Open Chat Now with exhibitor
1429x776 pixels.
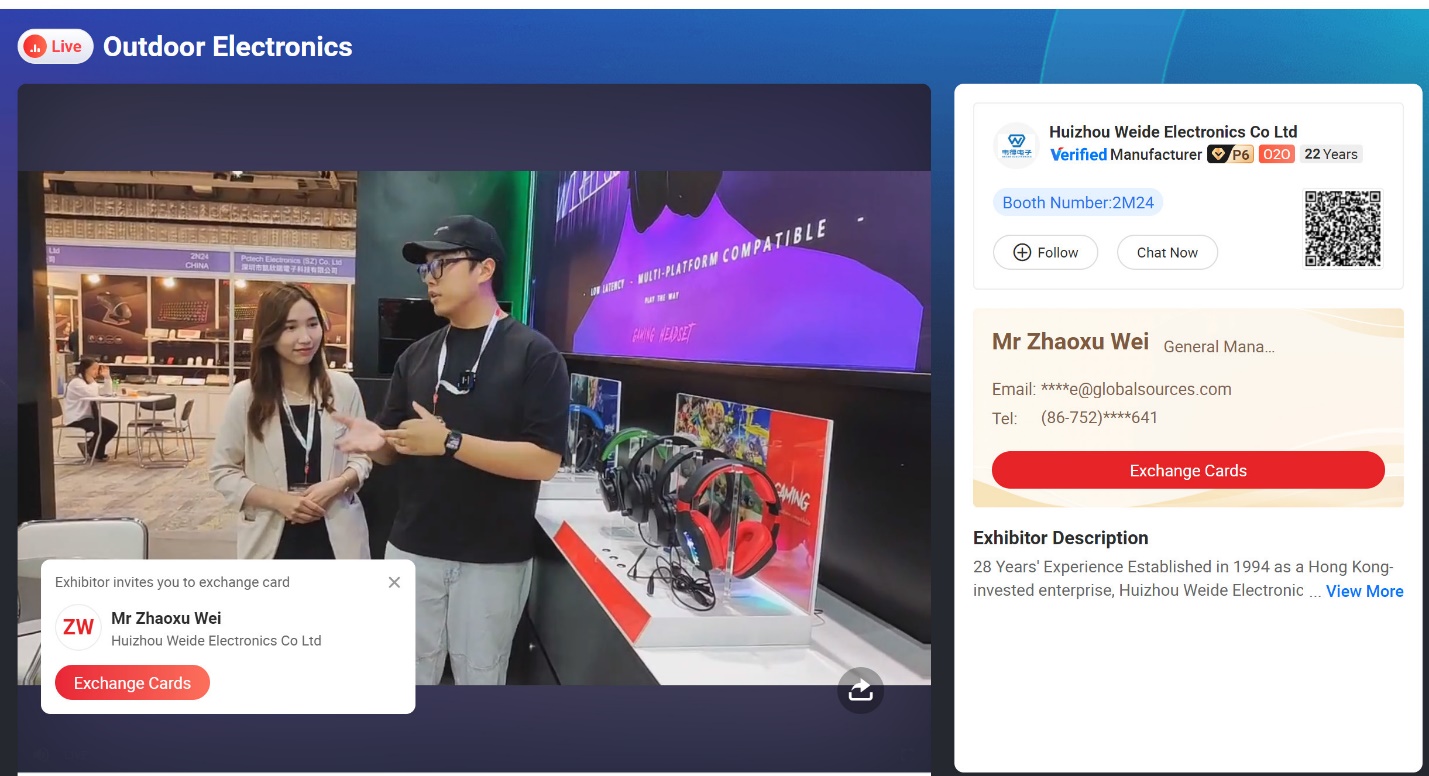[1167, 253]
